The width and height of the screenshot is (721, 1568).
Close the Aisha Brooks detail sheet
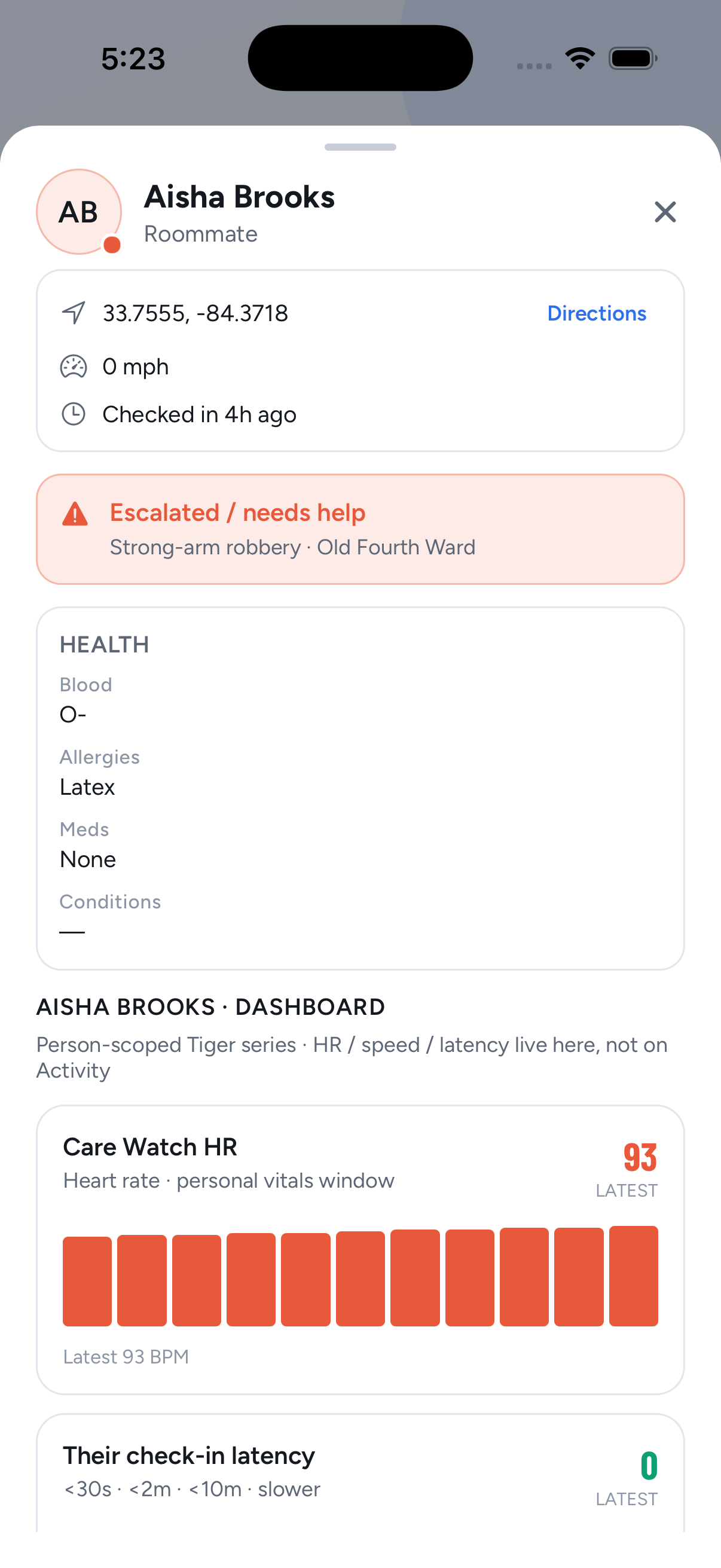(665, 212)
